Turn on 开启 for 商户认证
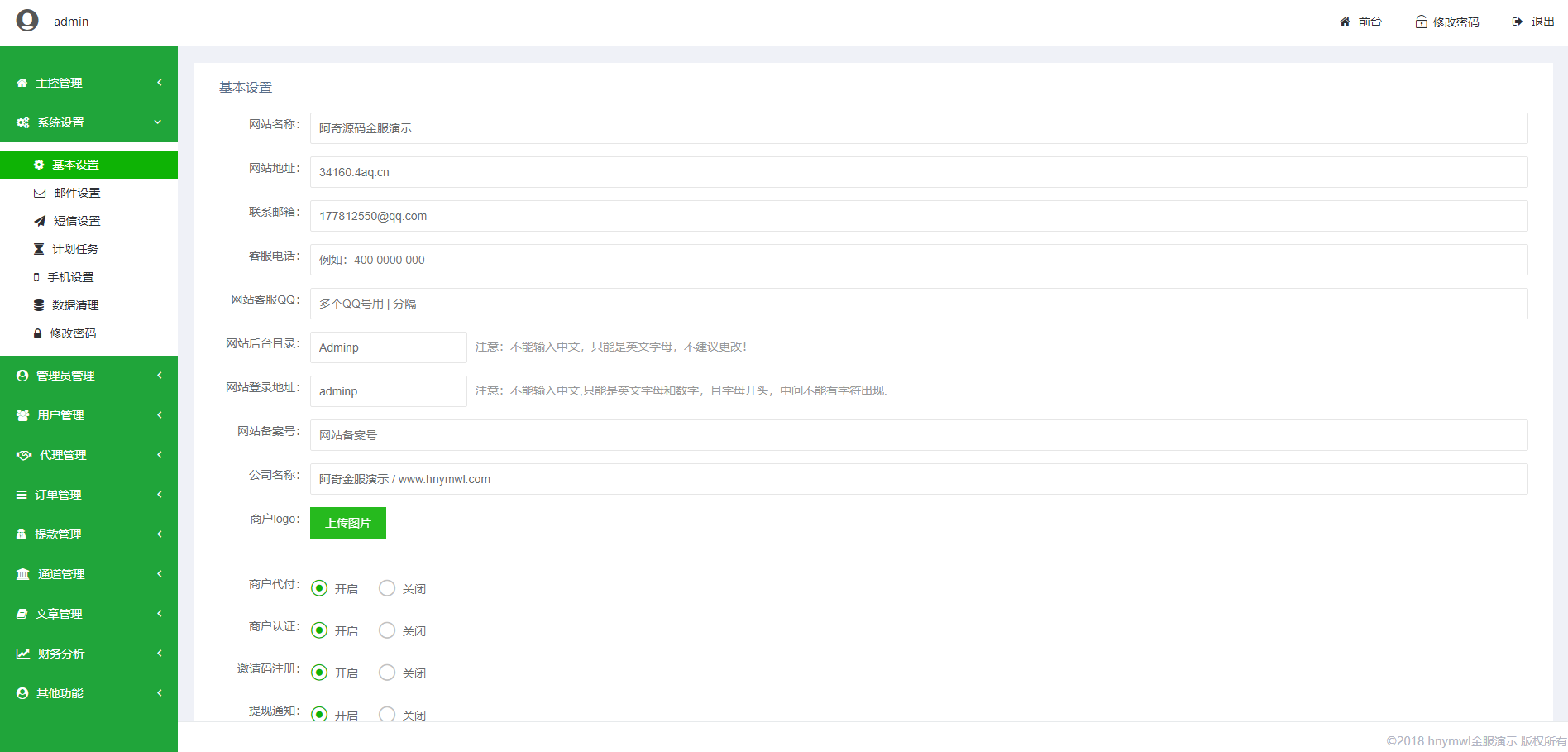This screenshot has height=752, width=1568. 319,630
